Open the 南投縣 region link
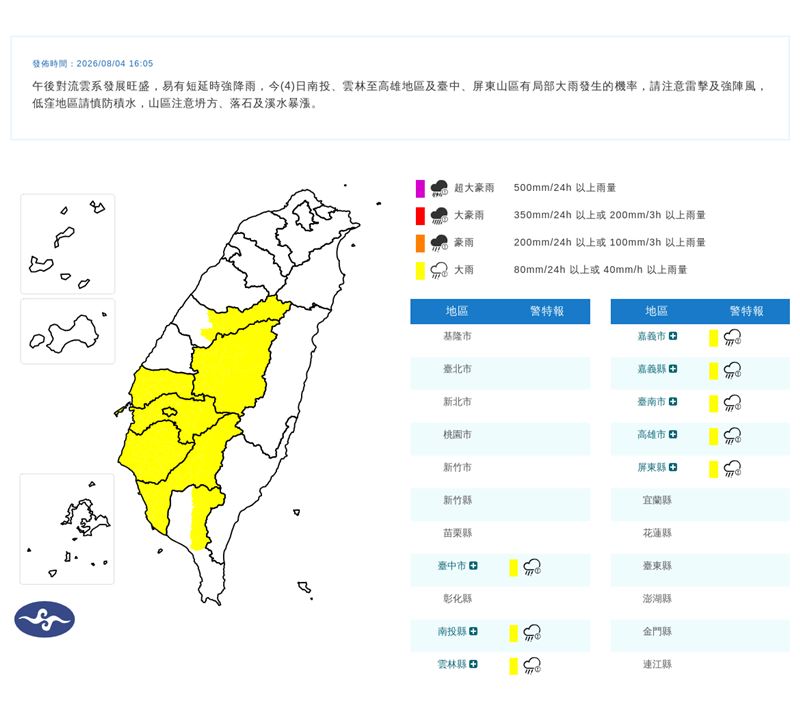This screenshot has width=800, height=711. click(452, 631)
